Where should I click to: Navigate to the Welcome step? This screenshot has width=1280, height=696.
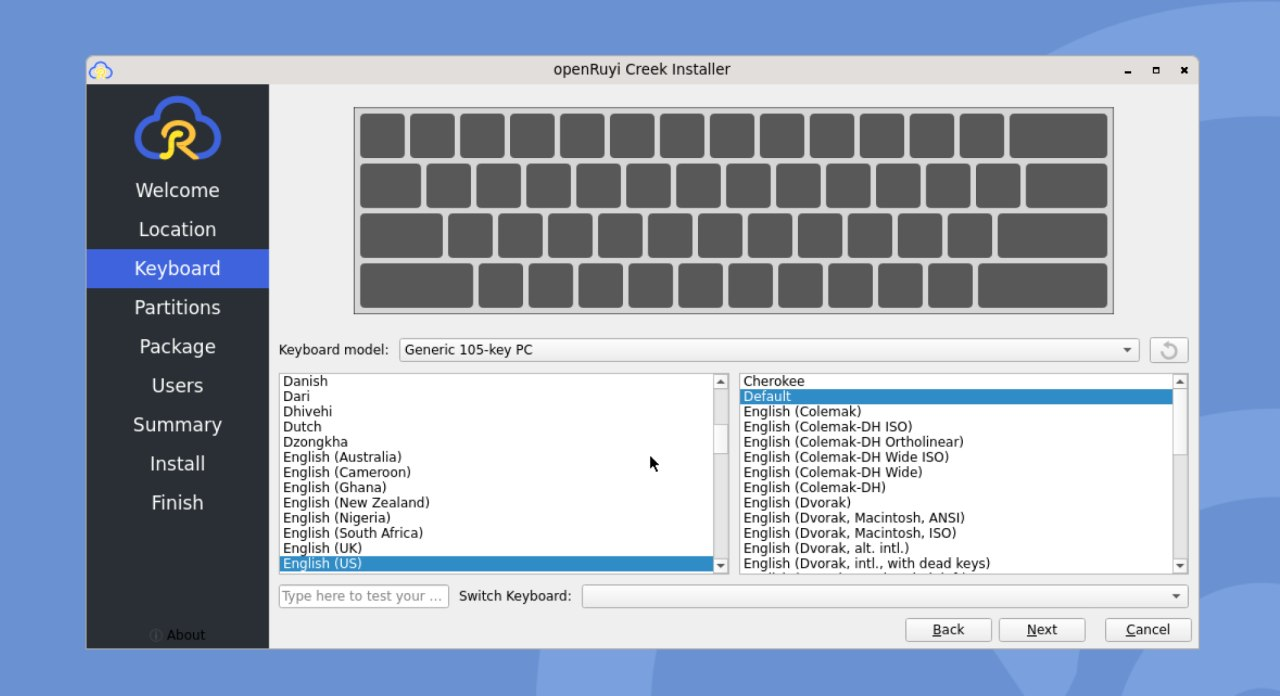177,190
